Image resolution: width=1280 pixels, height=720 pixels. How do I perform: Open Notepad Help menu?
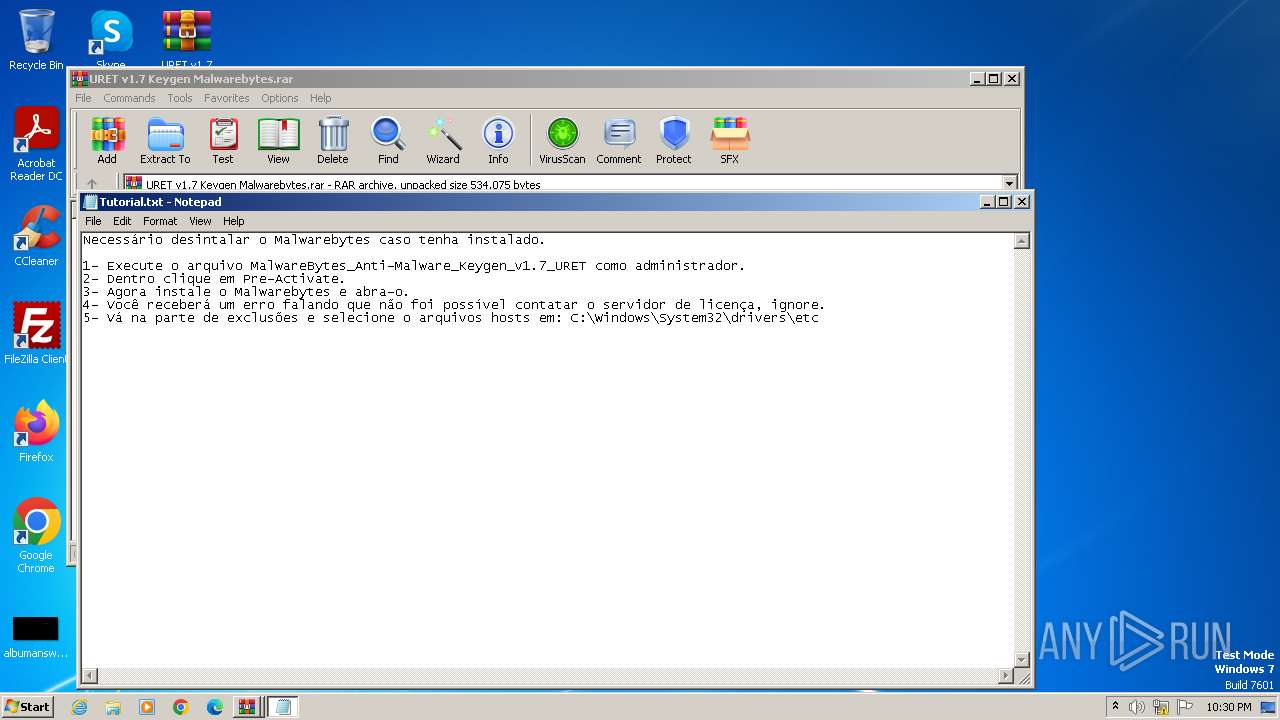click(x=233, y=221)
